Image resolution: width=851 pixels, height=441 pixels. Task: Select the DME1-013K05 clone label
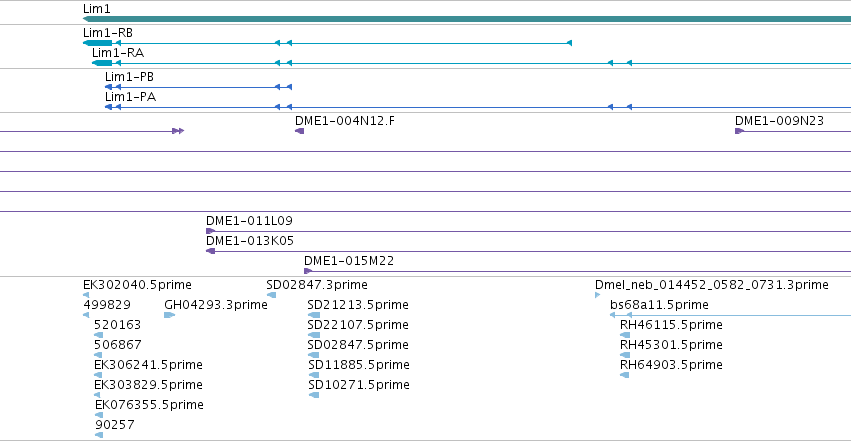[250, 241]
